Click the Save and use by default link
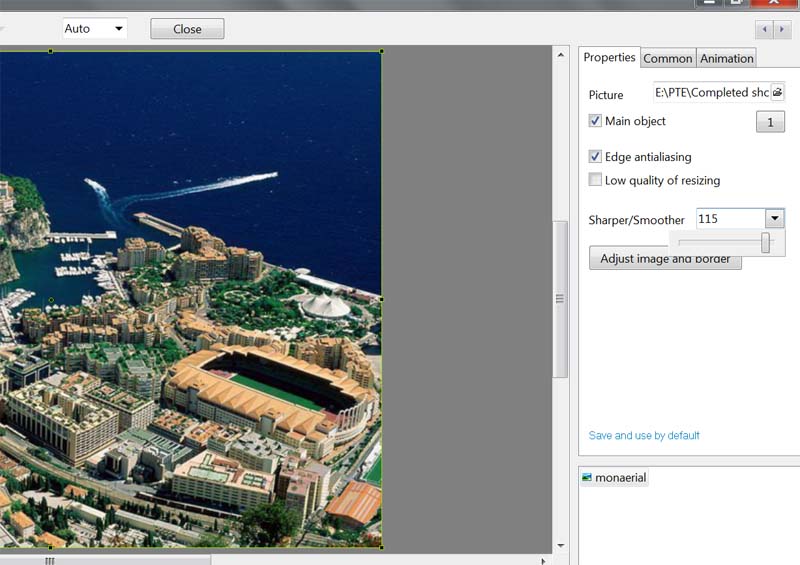This screenshot has height=565, width=800. [x=644, y=436]
